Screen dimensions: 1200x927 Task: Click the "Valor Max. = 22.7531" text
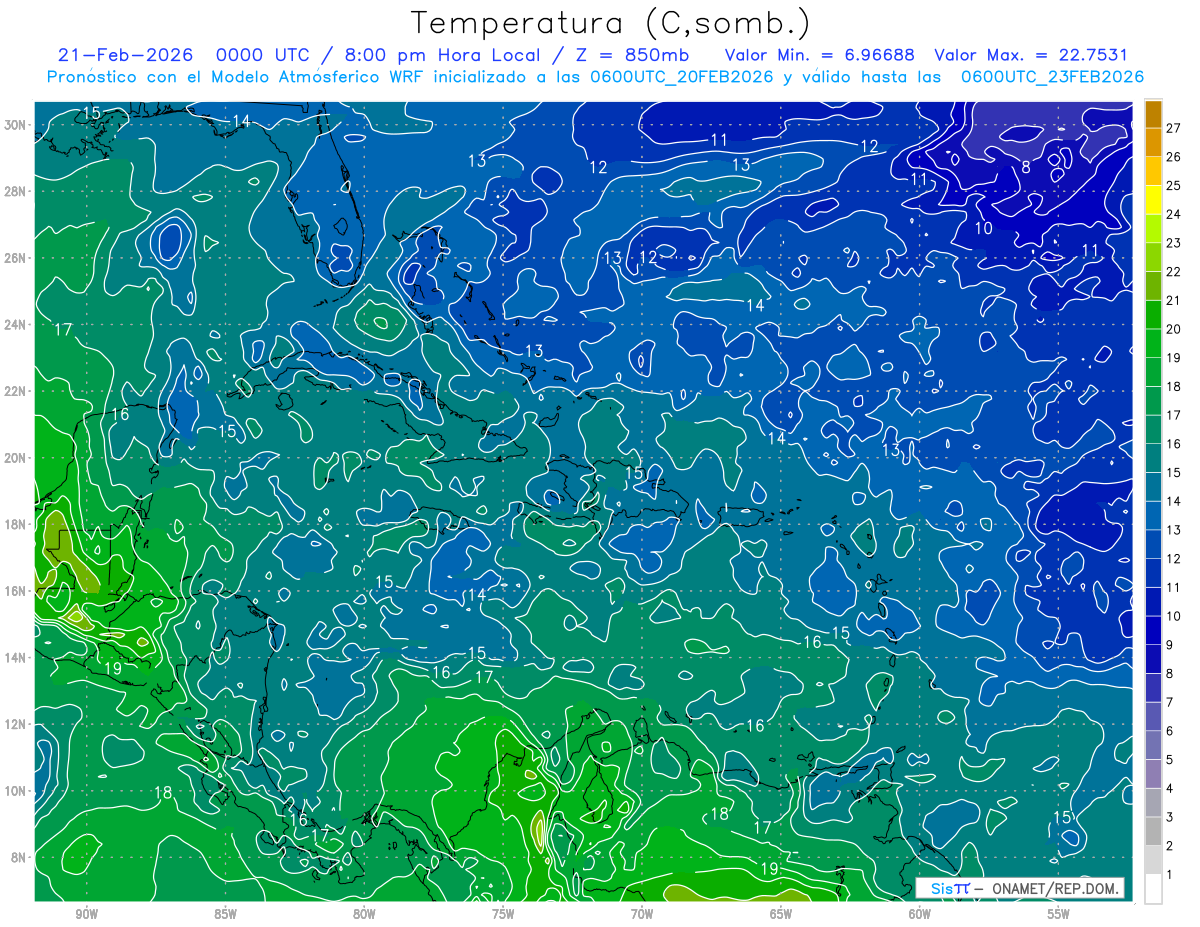(x=1030, y=55)
